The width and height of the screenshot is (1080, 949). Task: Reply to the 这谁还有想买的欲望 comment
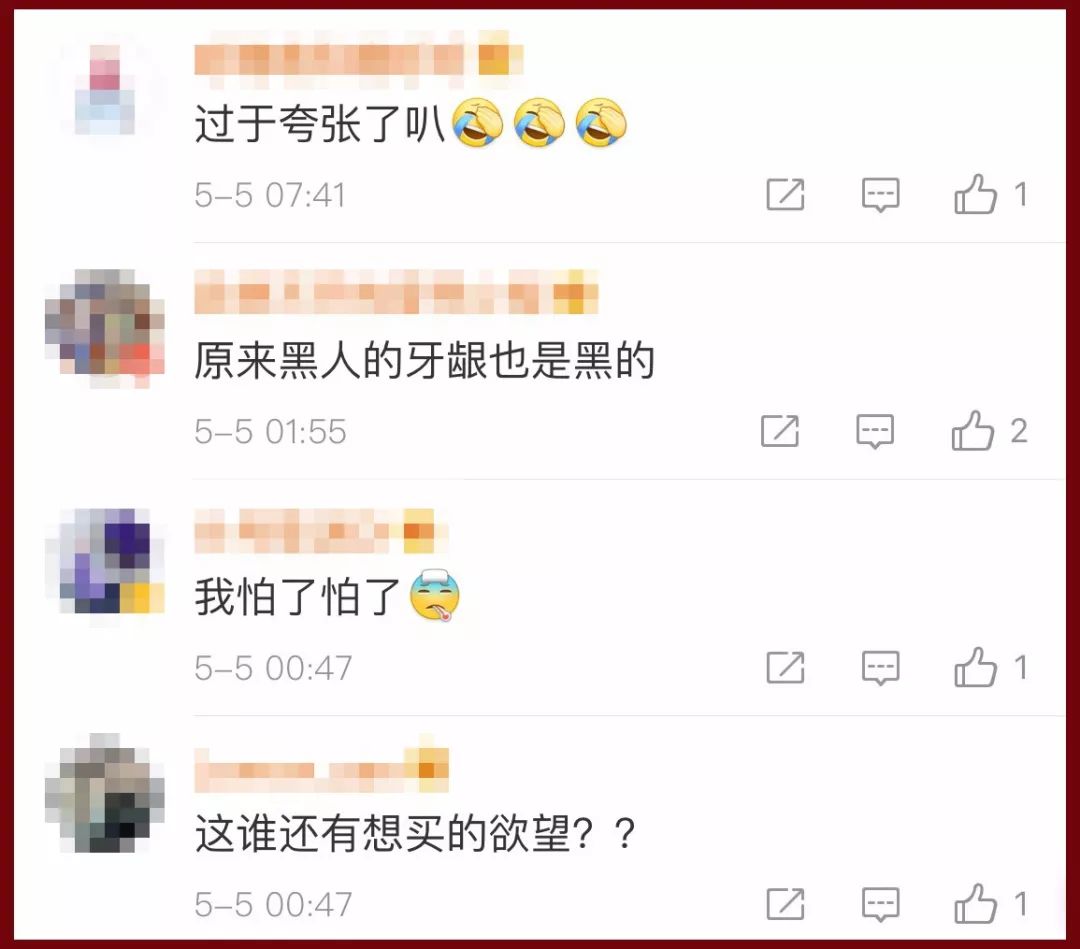[881, 904]
